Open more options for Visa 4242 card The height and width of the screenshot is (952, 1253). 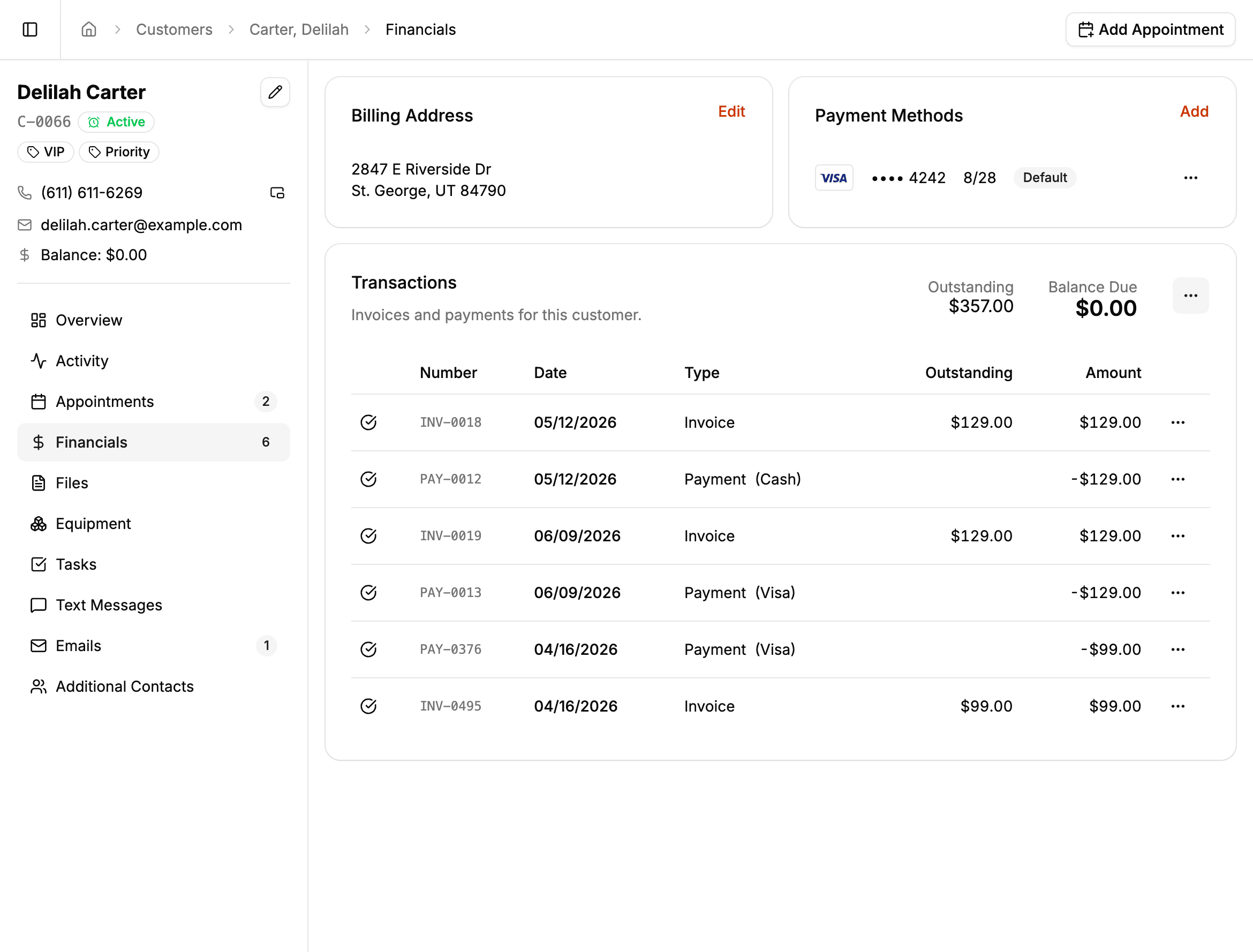pos(1191,178)
